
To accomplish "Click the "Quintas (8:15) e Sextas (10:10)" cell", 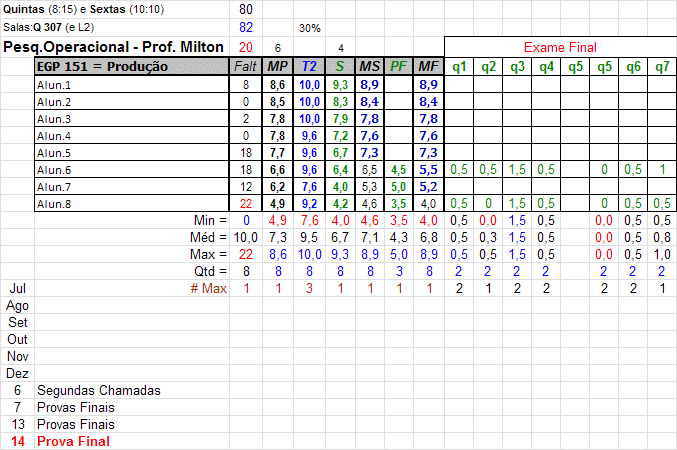I will 85,9.
